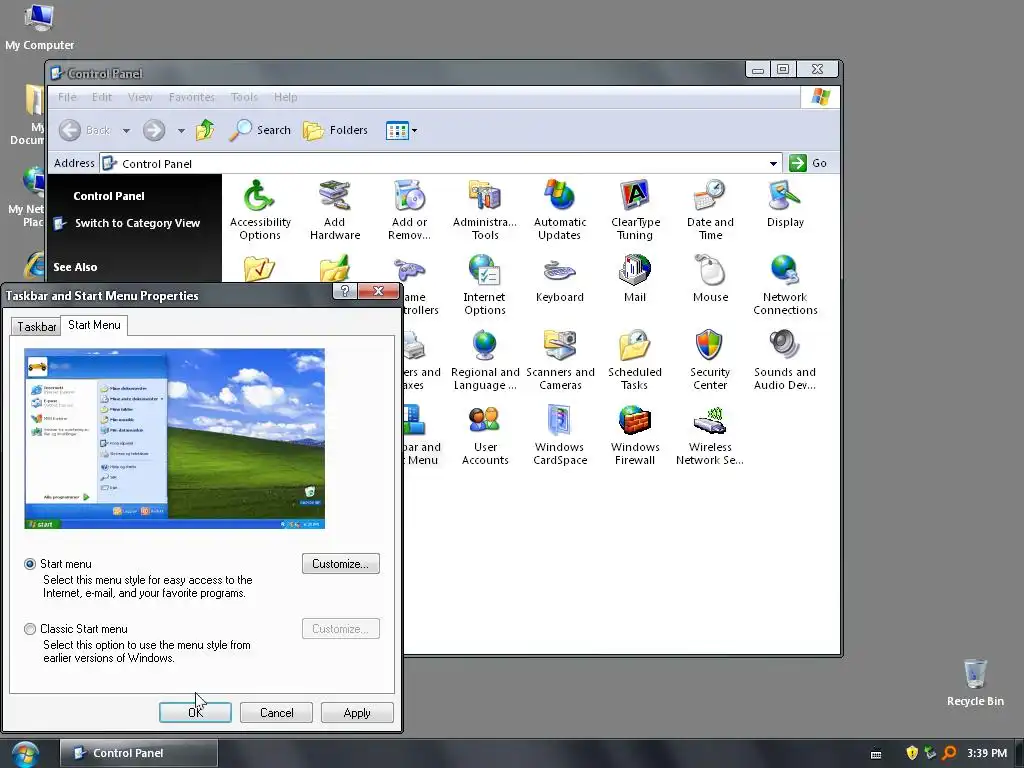Click the security shield tray icon
Screen dimensions: 1024x768
(x=912, y=753)
